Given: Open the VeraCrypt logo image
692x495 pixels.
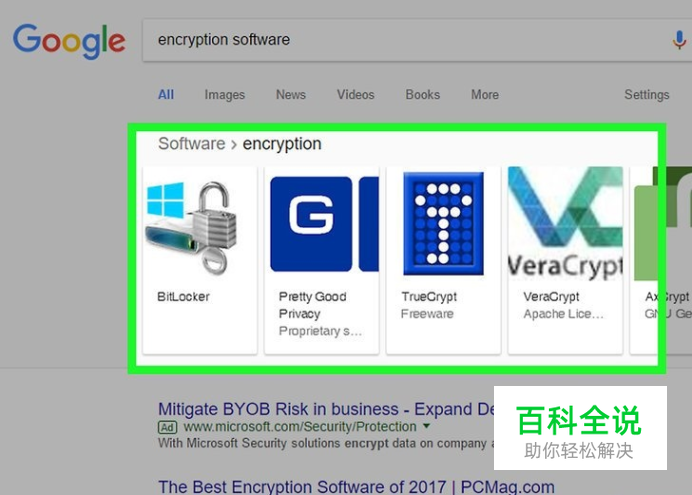Looking at the screenshot, I should point(565,223).
